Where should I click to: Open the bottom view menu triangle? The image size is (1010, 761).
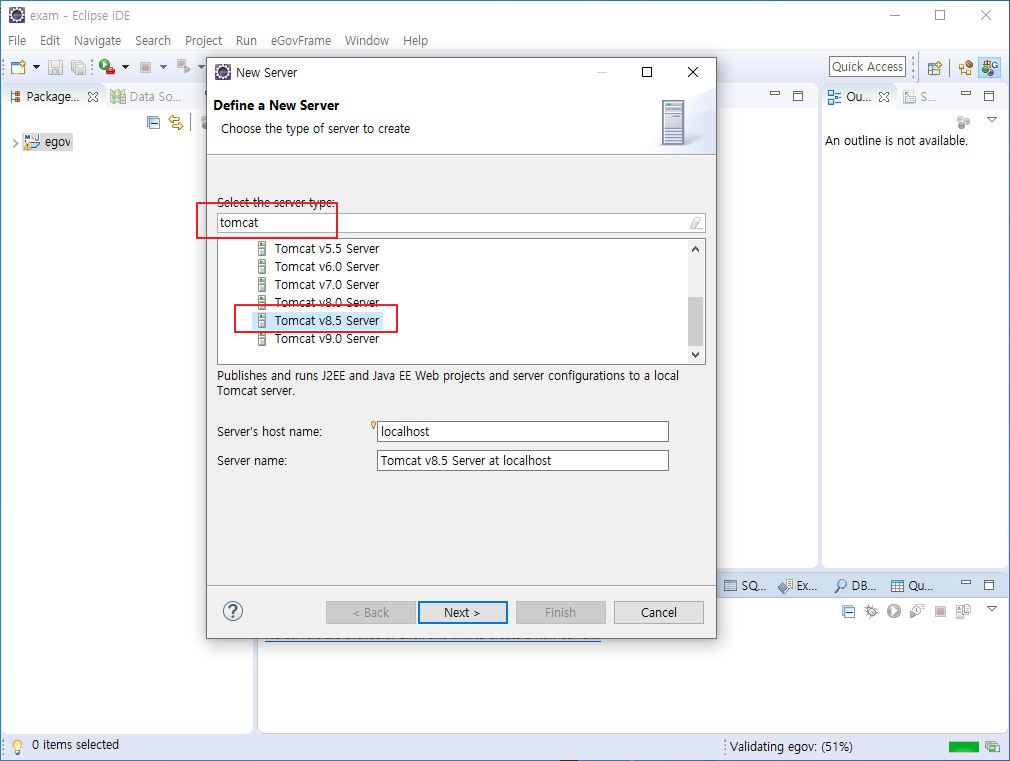992,608
